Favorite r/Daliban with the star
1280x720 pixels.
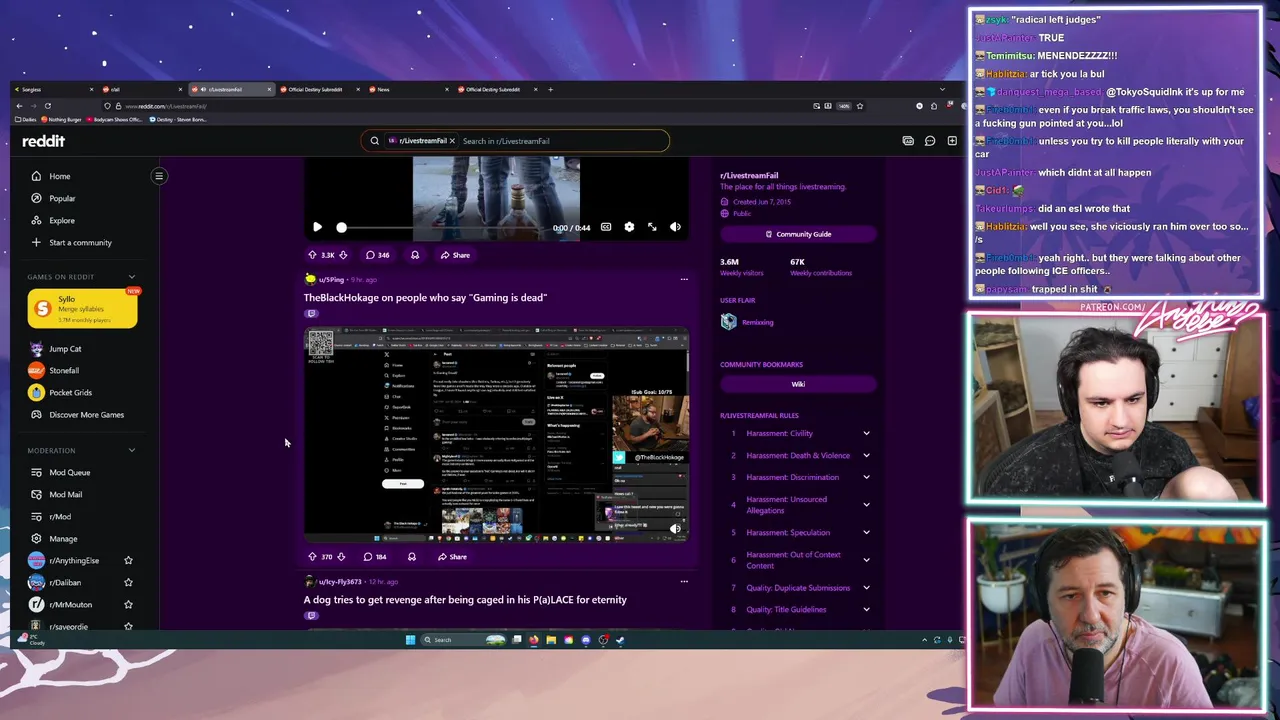coord(128,582)
